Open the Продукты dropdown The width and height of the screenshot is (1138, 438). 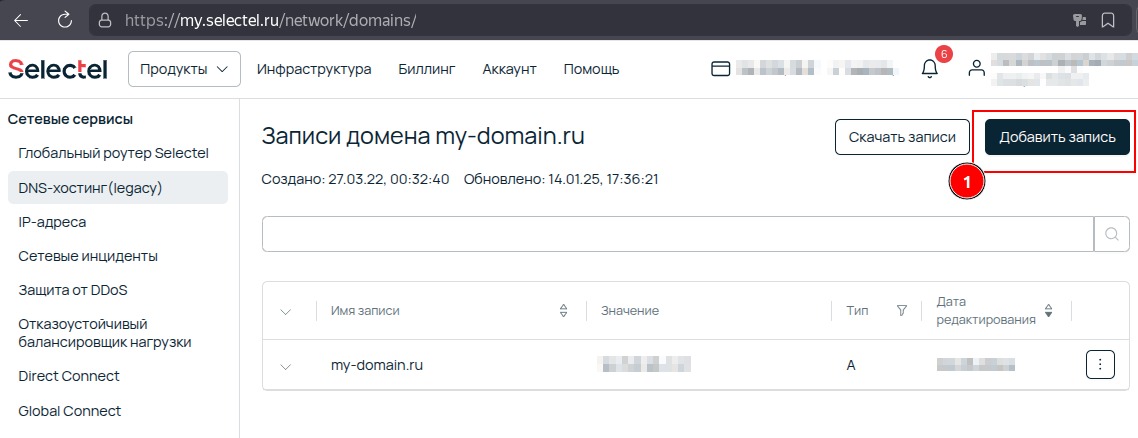(184, 69)
